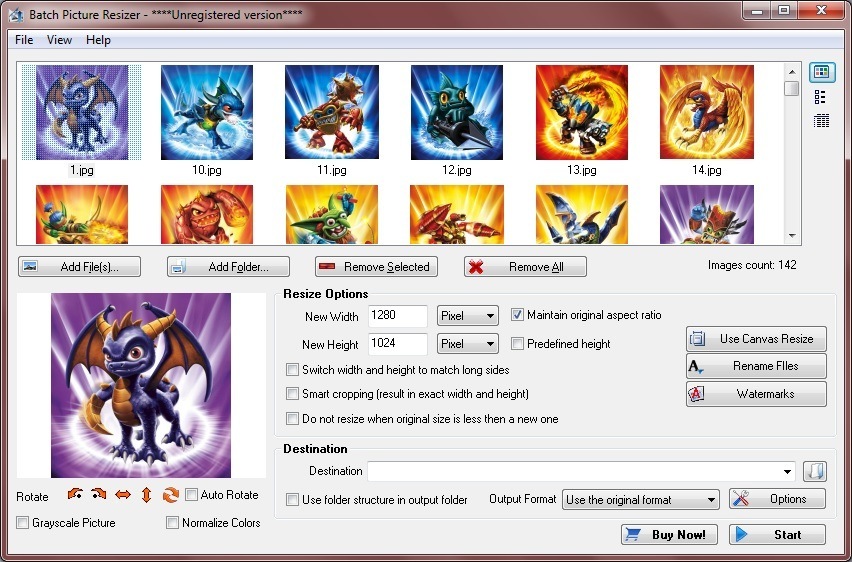Select the 13.jpg thumbnail

(581, 113)
